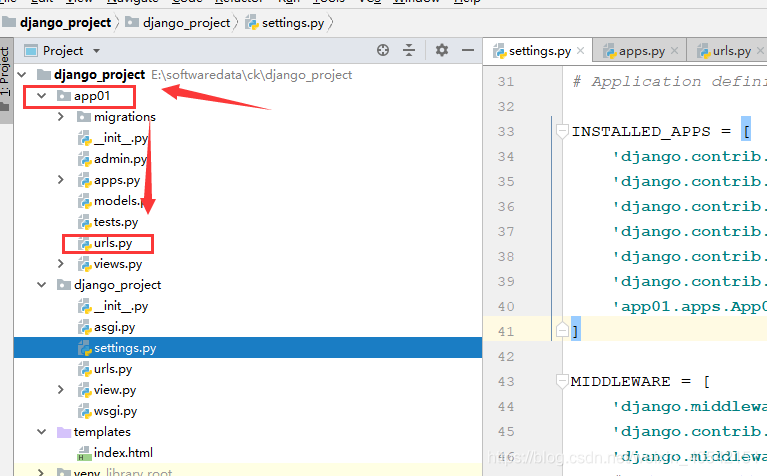Click __init__.py file icon under django_project package
The height and width of the screenshot is (476, 767).
85,306
